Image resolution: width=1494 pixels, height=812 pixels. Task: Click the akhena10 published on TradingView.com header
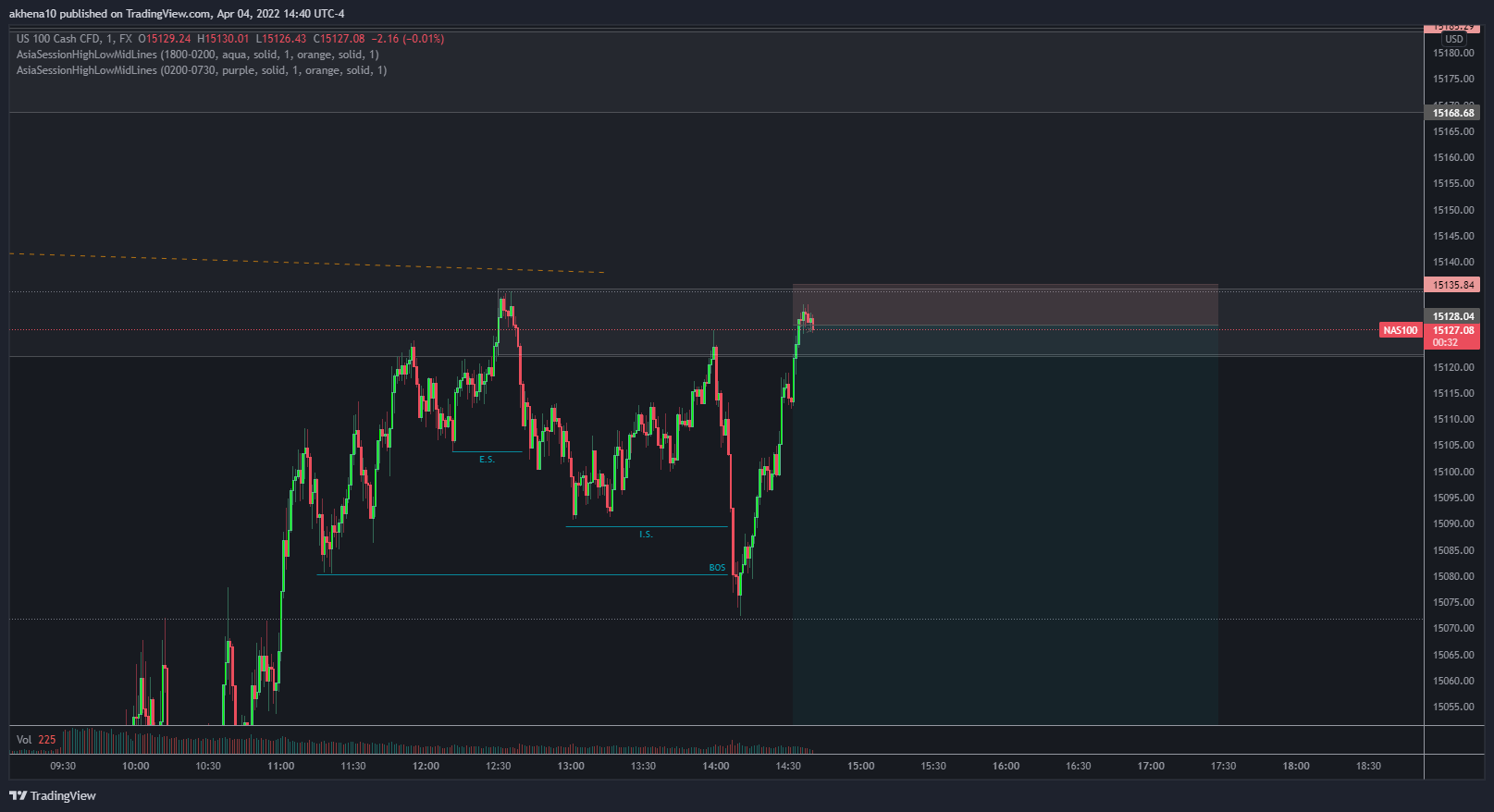pos(177,14)
